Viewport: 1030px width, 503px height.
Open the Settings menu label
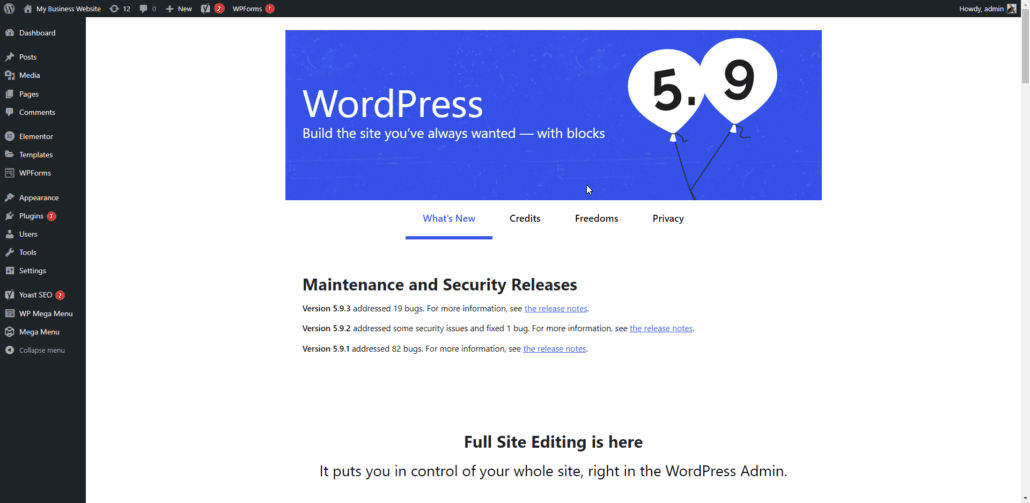(x=32, y=271)
